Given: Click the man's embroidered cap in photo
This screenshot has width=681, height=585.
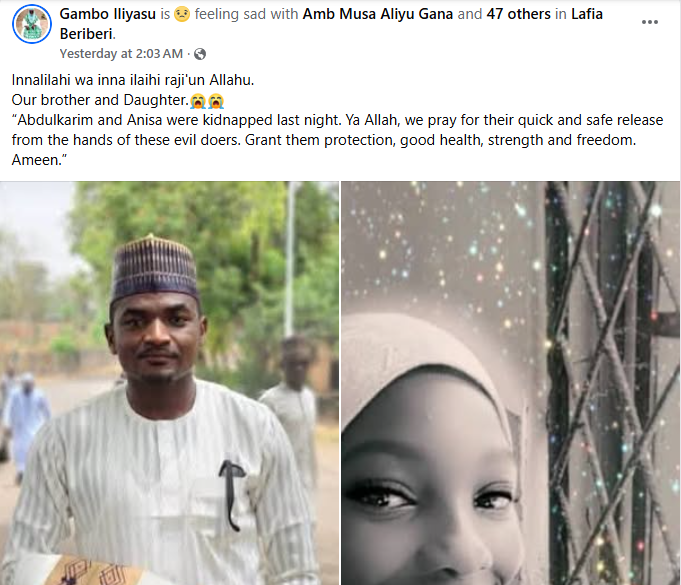Looking at the screenshot, I should (x=154, y=268).
